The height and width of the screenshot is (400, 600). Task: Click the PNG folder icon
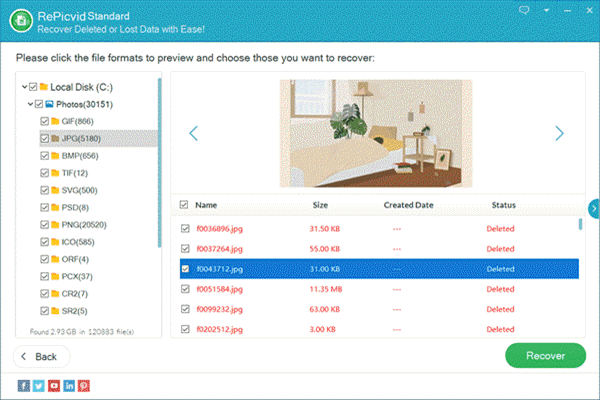55,225
